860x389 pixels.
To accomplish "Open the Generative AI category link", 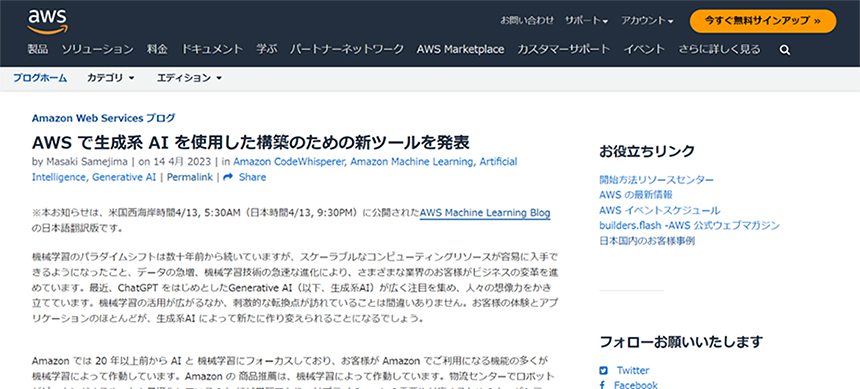I will [x=124, y=177].
